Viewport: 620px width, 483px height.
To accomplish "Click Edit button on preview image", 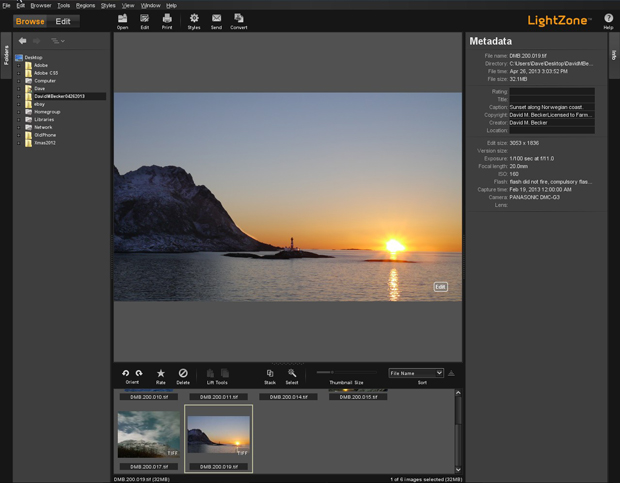I will (440, 287).
